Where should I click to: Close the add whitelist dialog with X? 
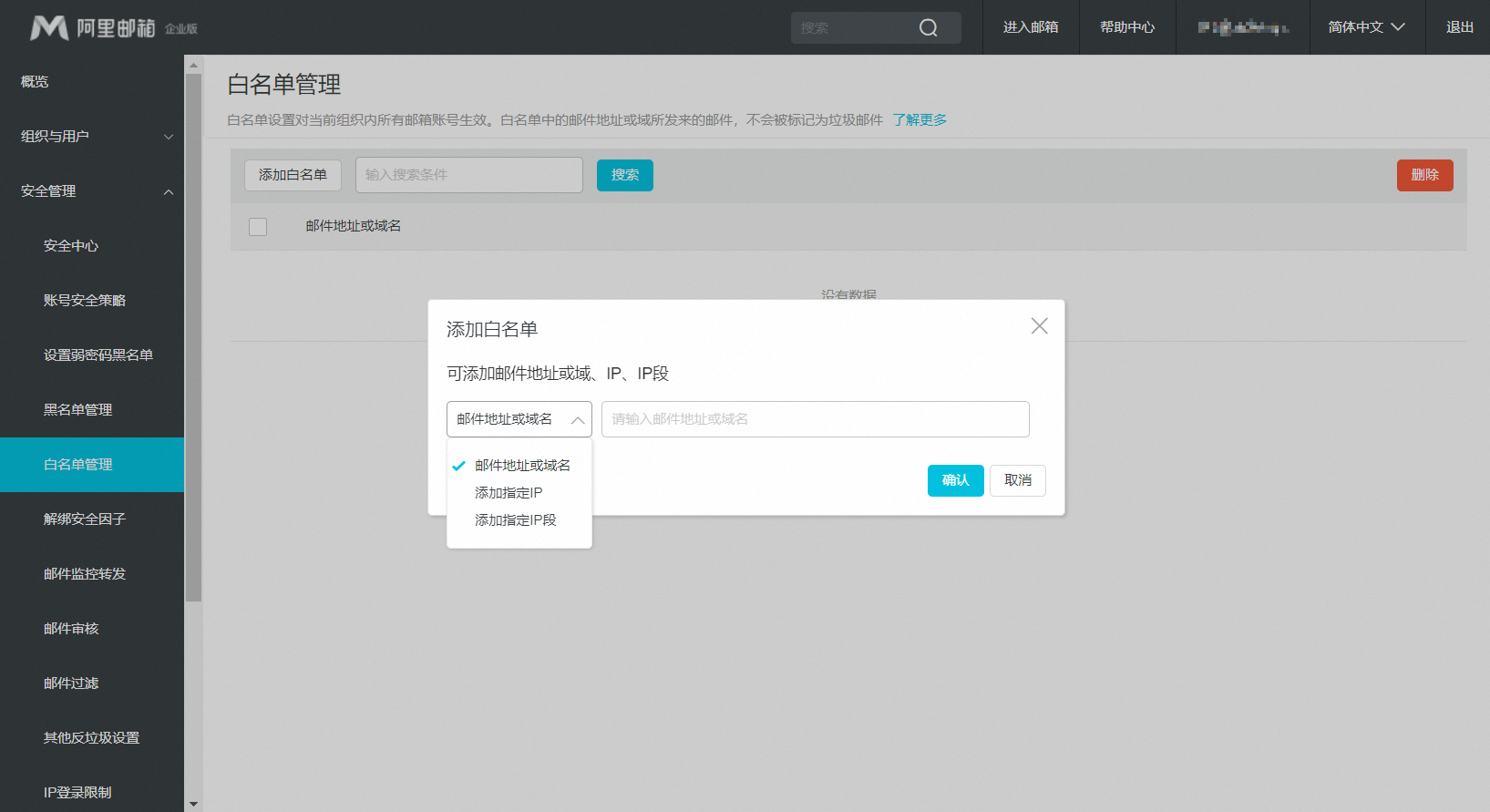click(x=1039, y=326)
